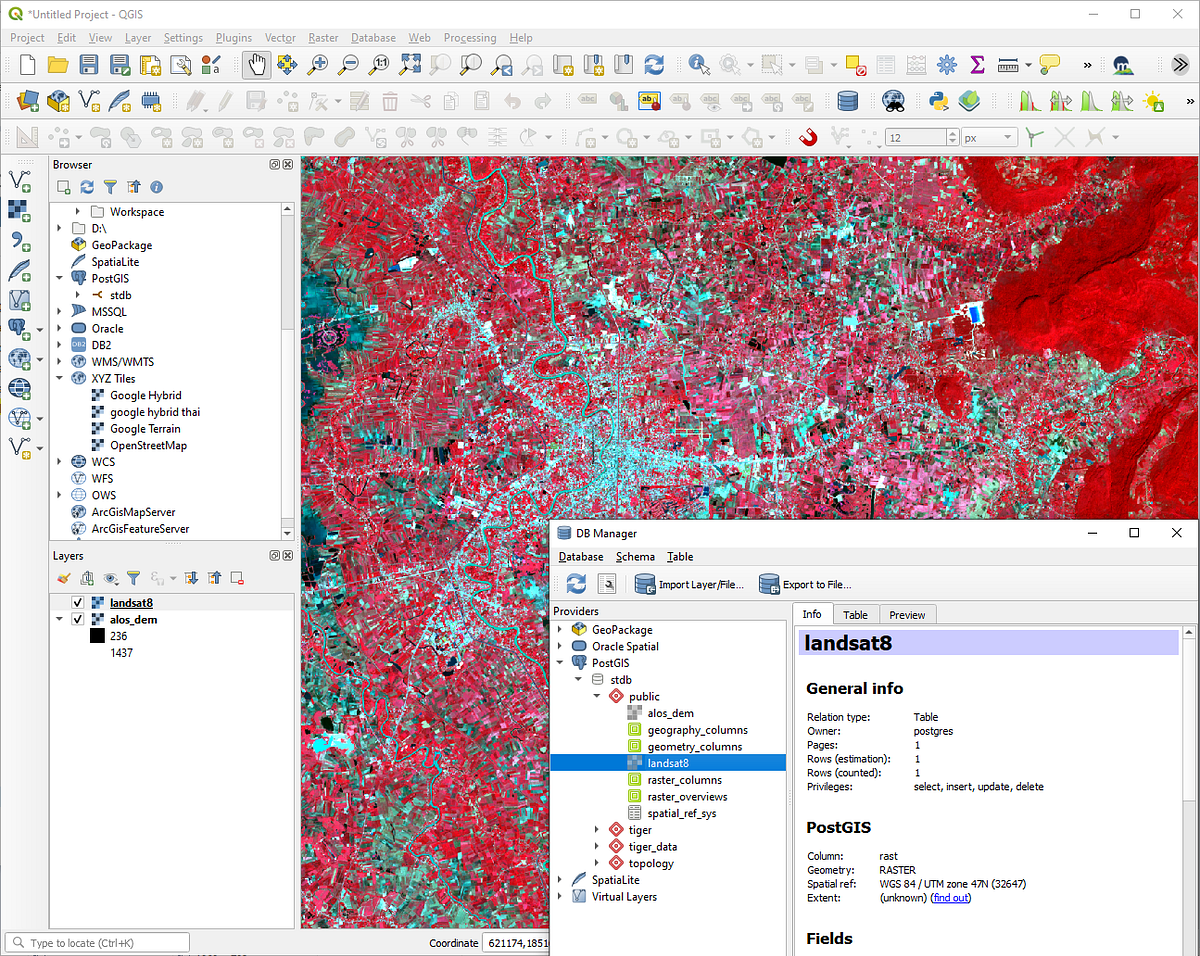The height and width of the screenshot is (956, 1200).
Task: Expand the Virtual Layers provider
Action: tap(560, 895)
